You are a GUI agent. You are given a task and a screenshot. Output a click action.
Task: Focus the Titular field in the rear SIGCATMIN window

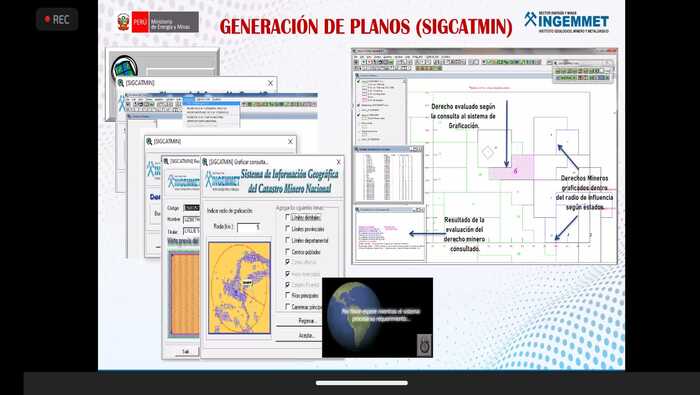click(x=191, y=231)
